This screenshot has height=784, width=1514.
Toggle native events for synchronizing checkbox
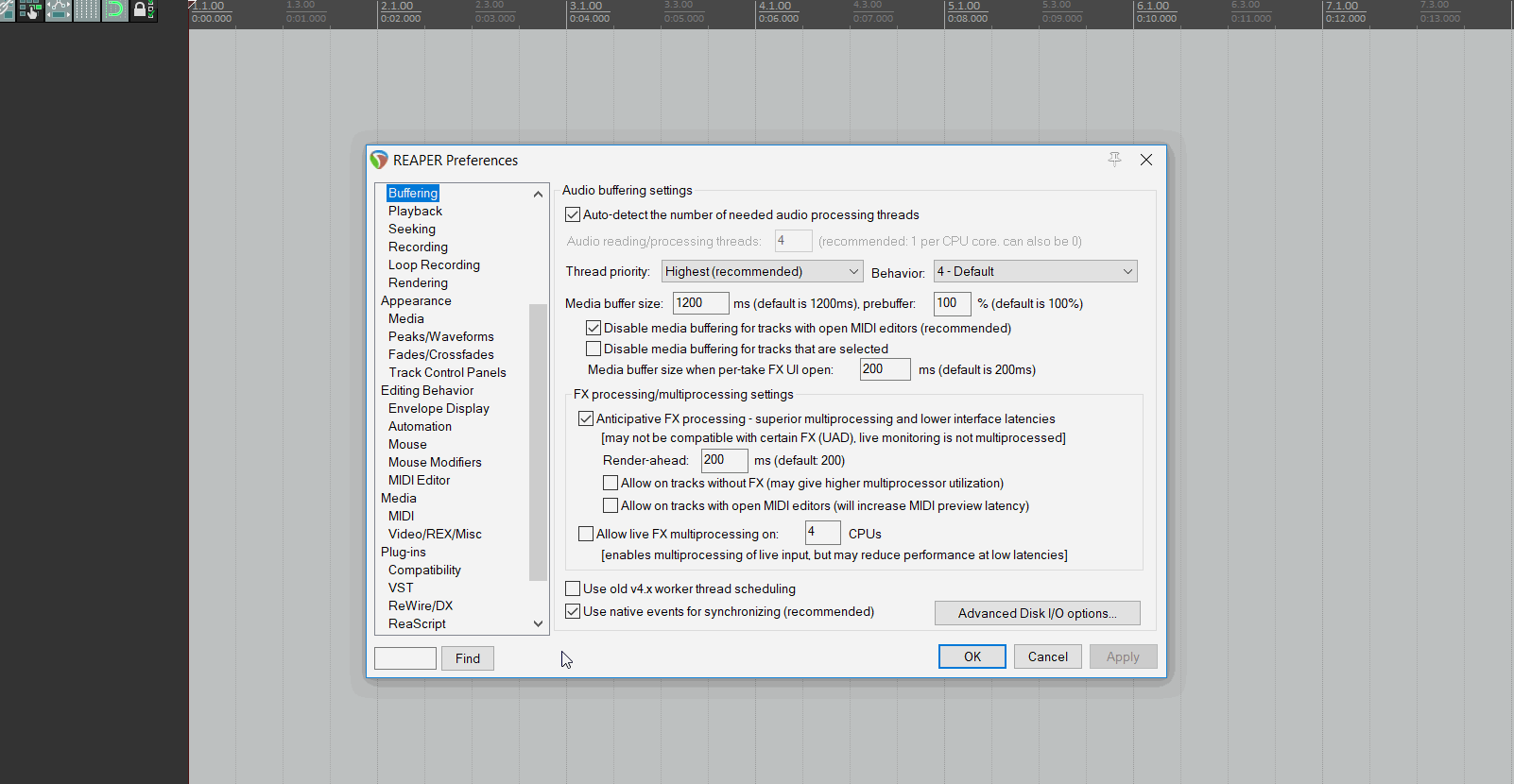(x=573, y=611)
